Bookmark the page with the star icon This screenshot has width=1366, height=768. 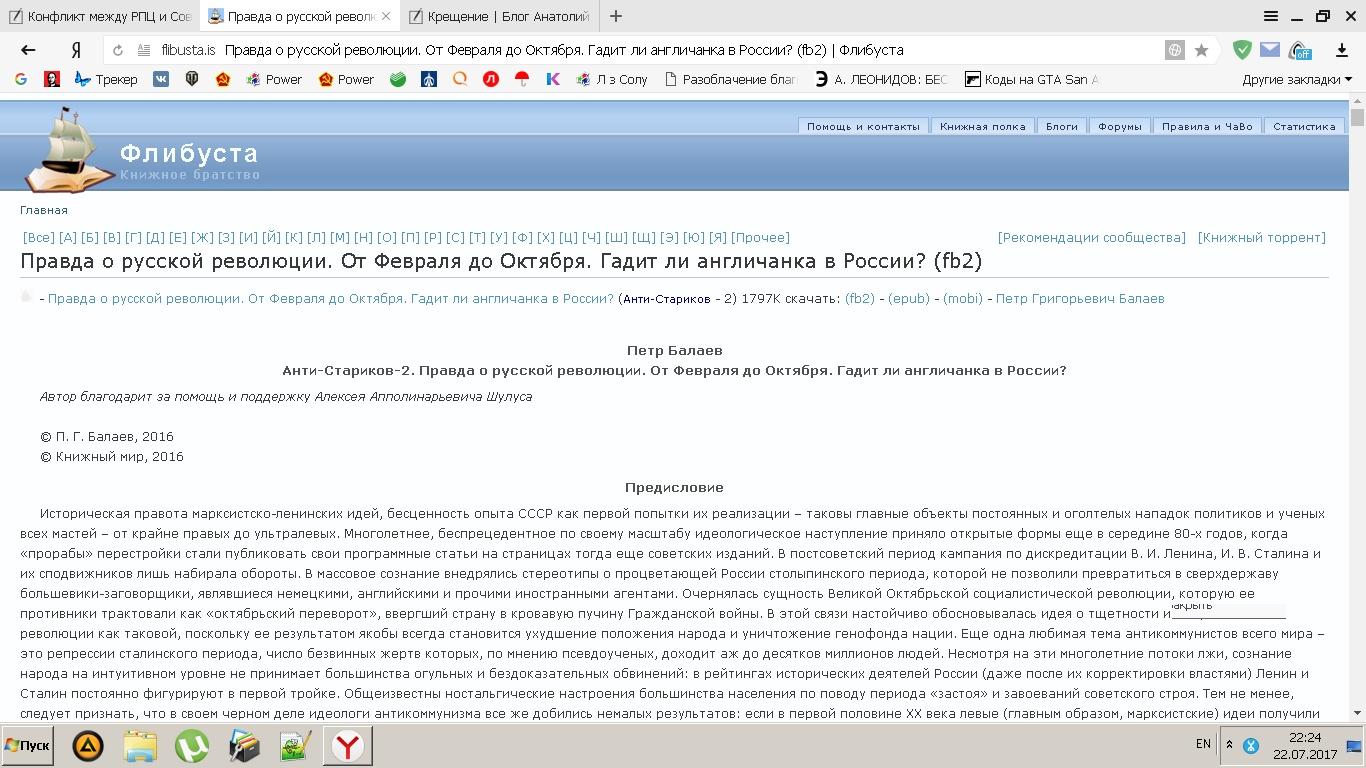click(1201, 50)
